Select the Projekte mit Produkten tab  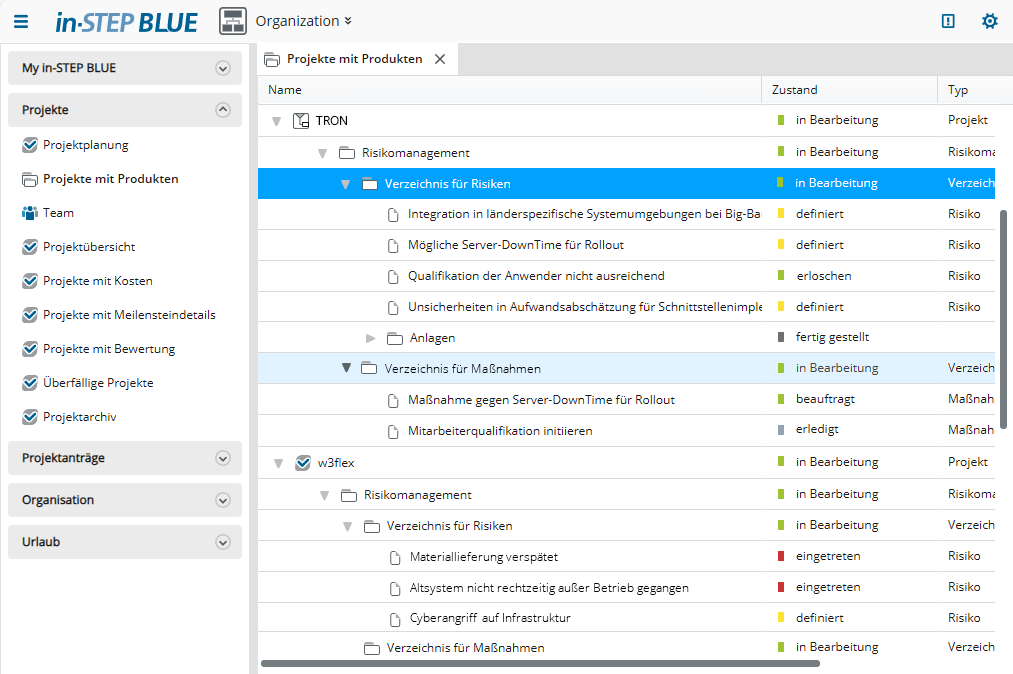pyautogui.click(x=354, y=59)
